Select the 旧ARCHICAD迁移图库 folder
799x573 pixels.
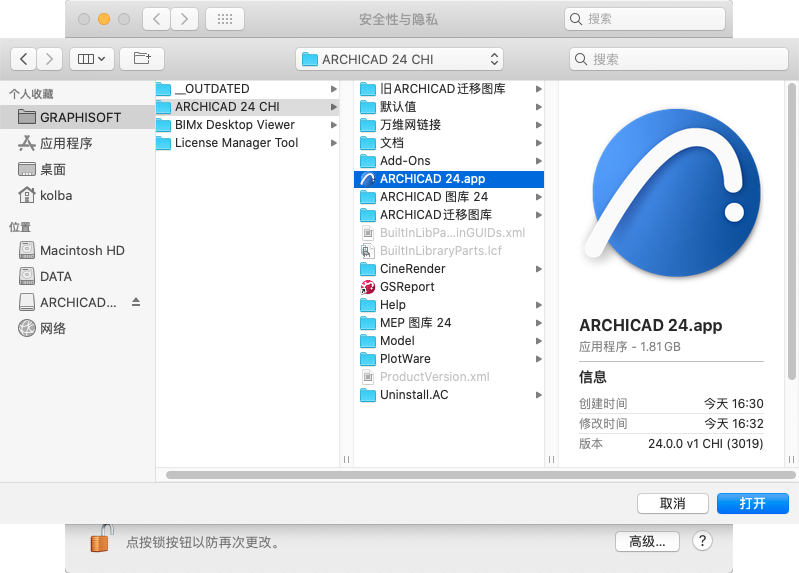[449, 89]
